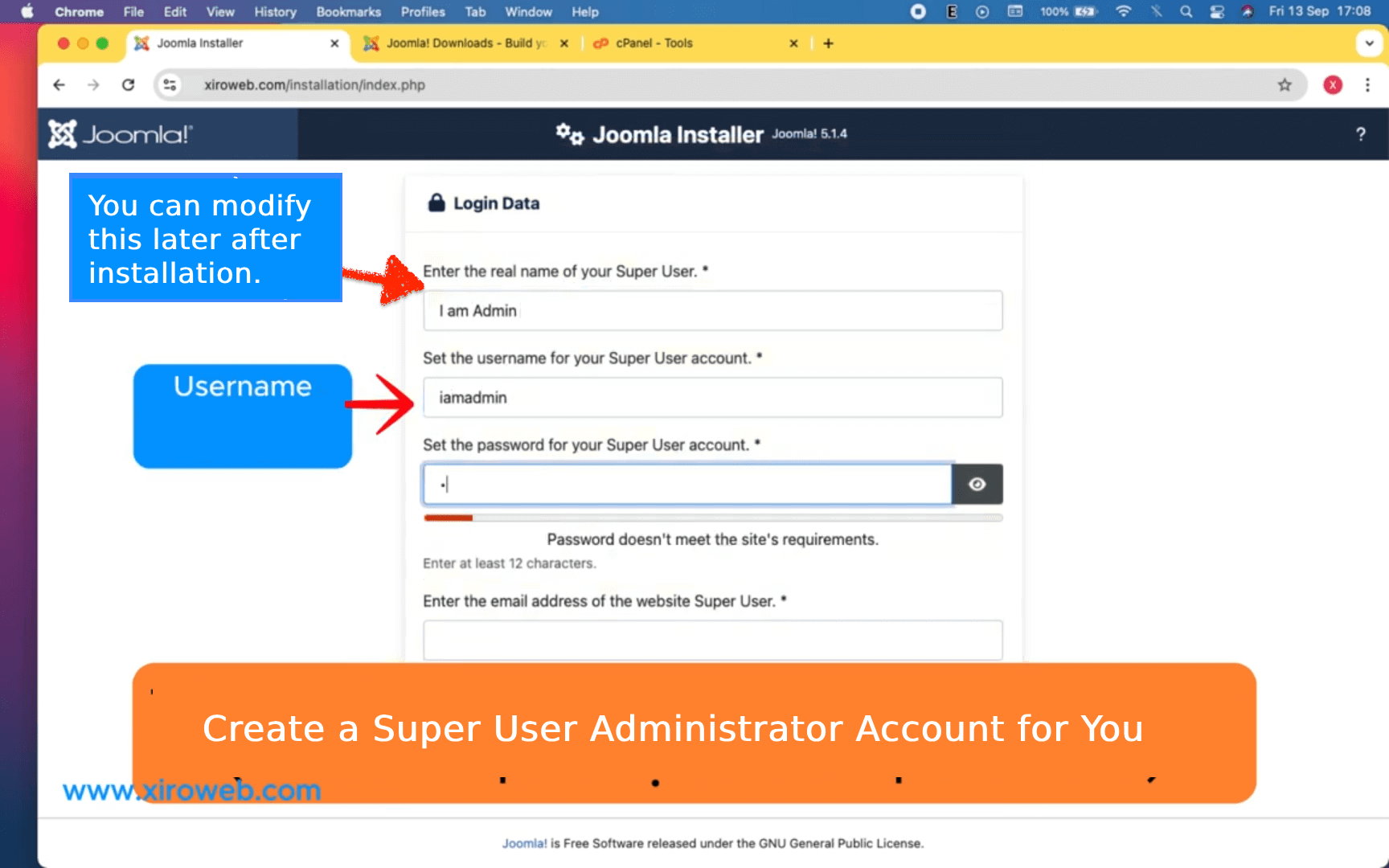Click the lock icon beside Login Data
The height and width of the screenshot is (868, 1389).
coord(436,203)
